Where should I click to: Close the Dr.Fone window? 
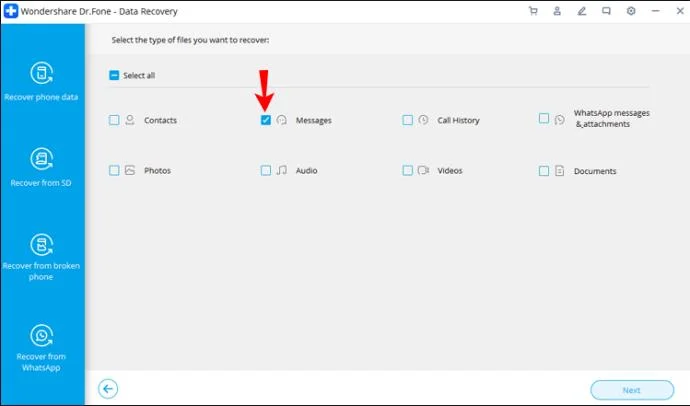click(x=680, y=11)
